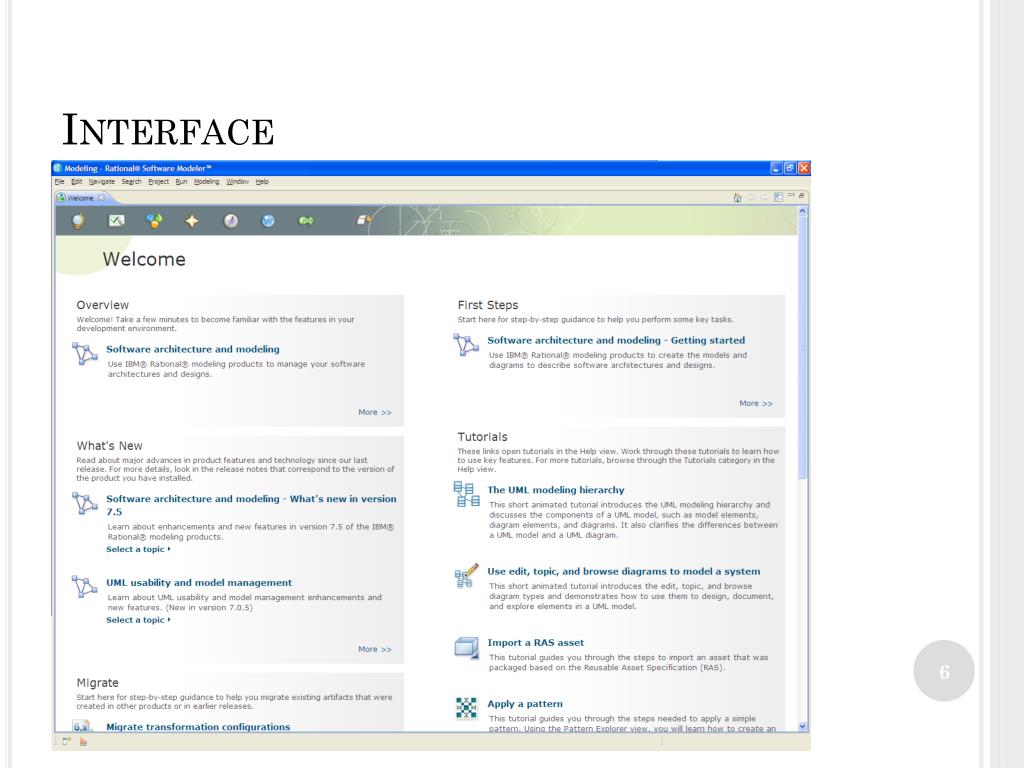Open the File menu
The width and height of the screenshot is (1024, 768).
coord(59,182)
